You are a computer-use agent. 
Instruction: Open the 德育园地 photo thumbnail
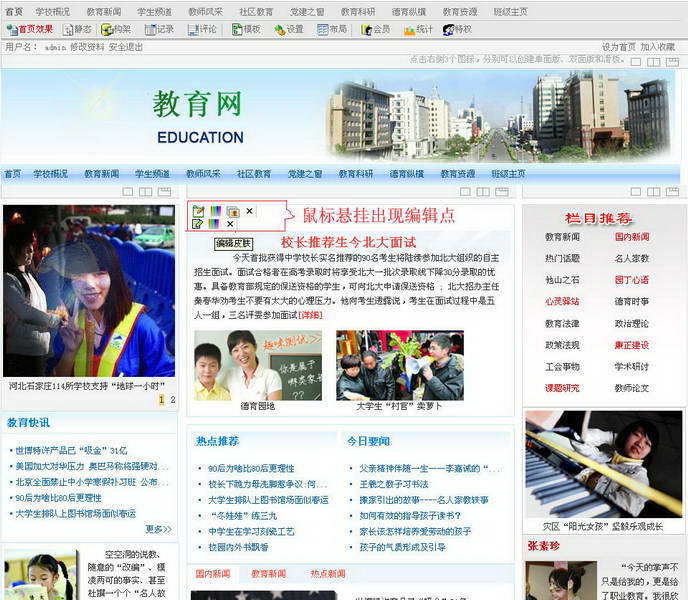[258, 366]
